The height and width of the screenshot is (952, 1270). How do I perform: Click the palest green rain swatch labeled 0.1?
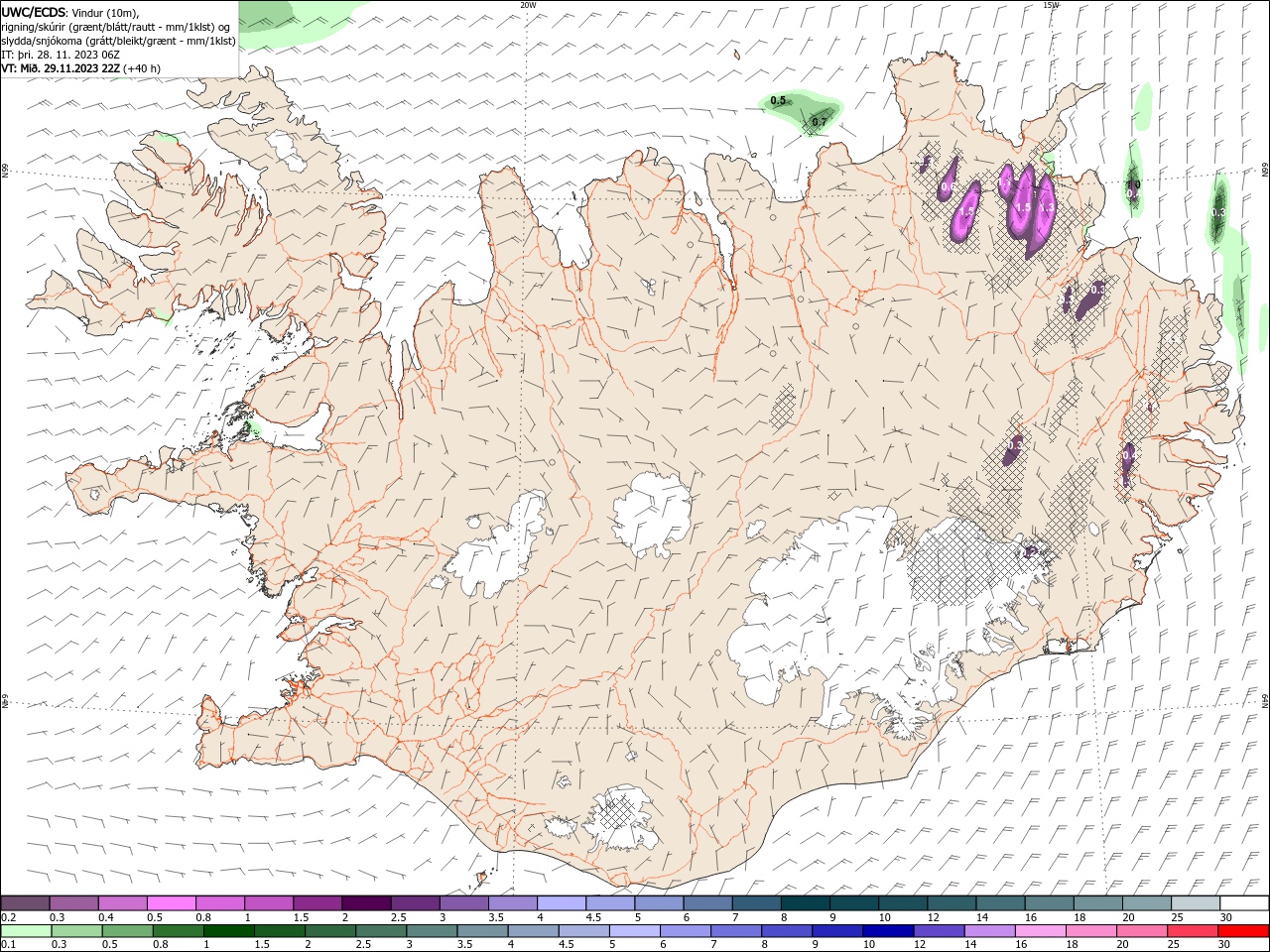click(x=26, y=931)
